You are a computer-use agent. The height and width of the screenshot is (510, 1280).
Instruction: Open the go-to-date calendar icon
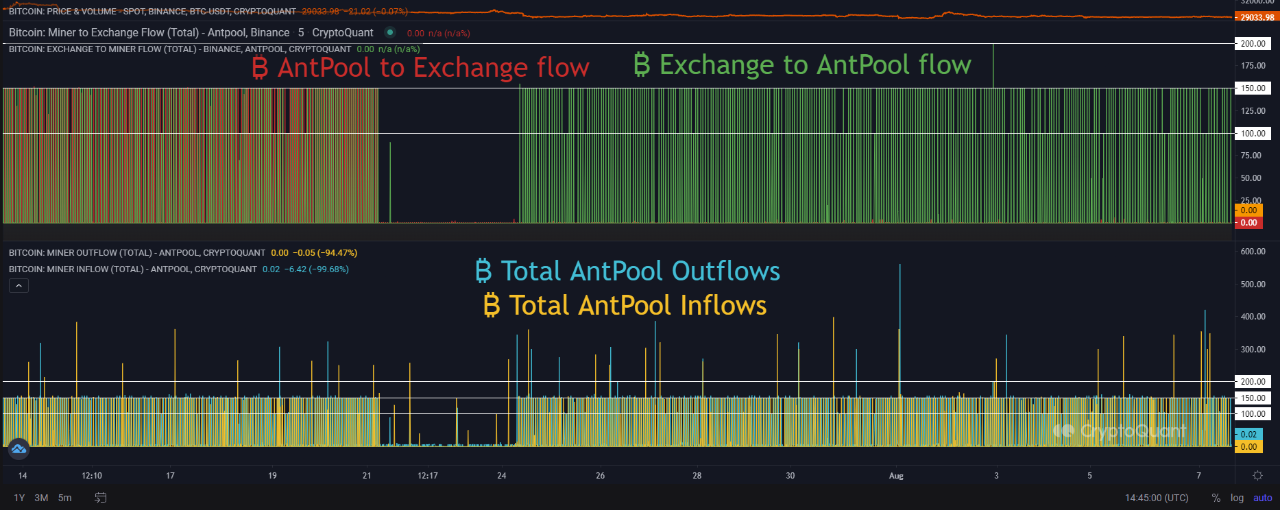[x=100, y=497]
